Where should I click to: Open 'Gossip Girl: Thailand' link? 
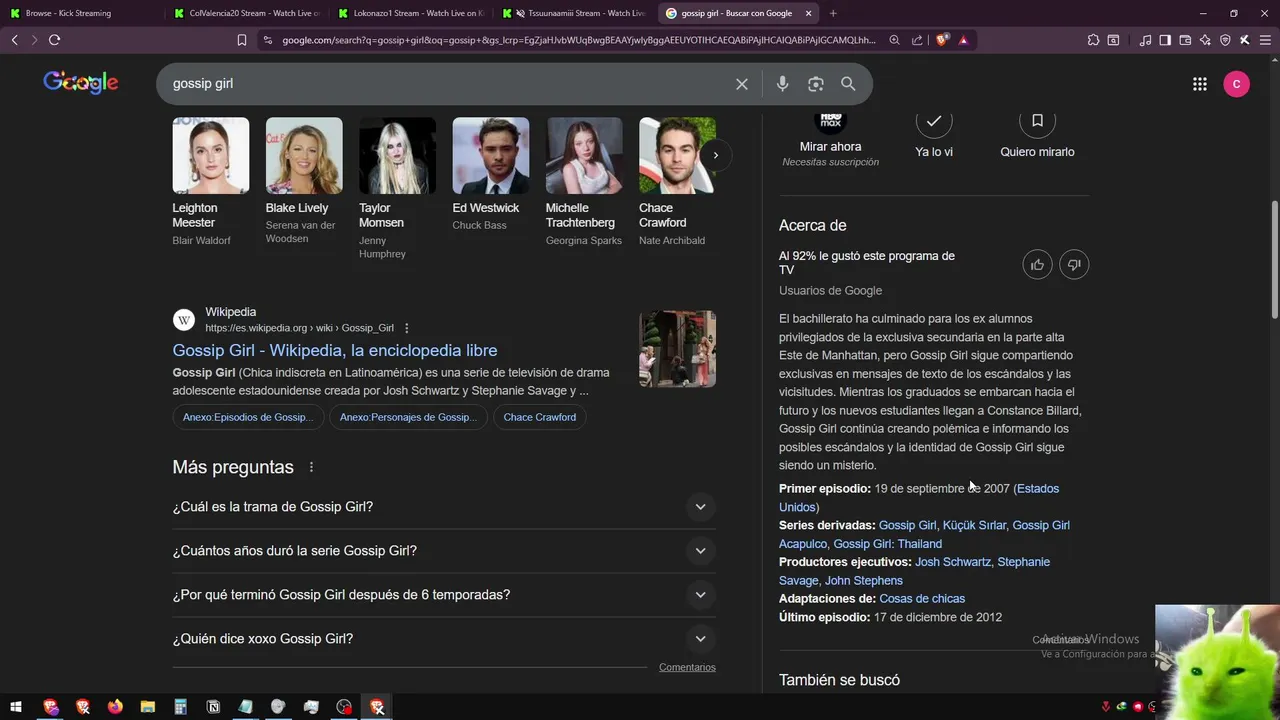pyautogui.click(x=887, y=544)
